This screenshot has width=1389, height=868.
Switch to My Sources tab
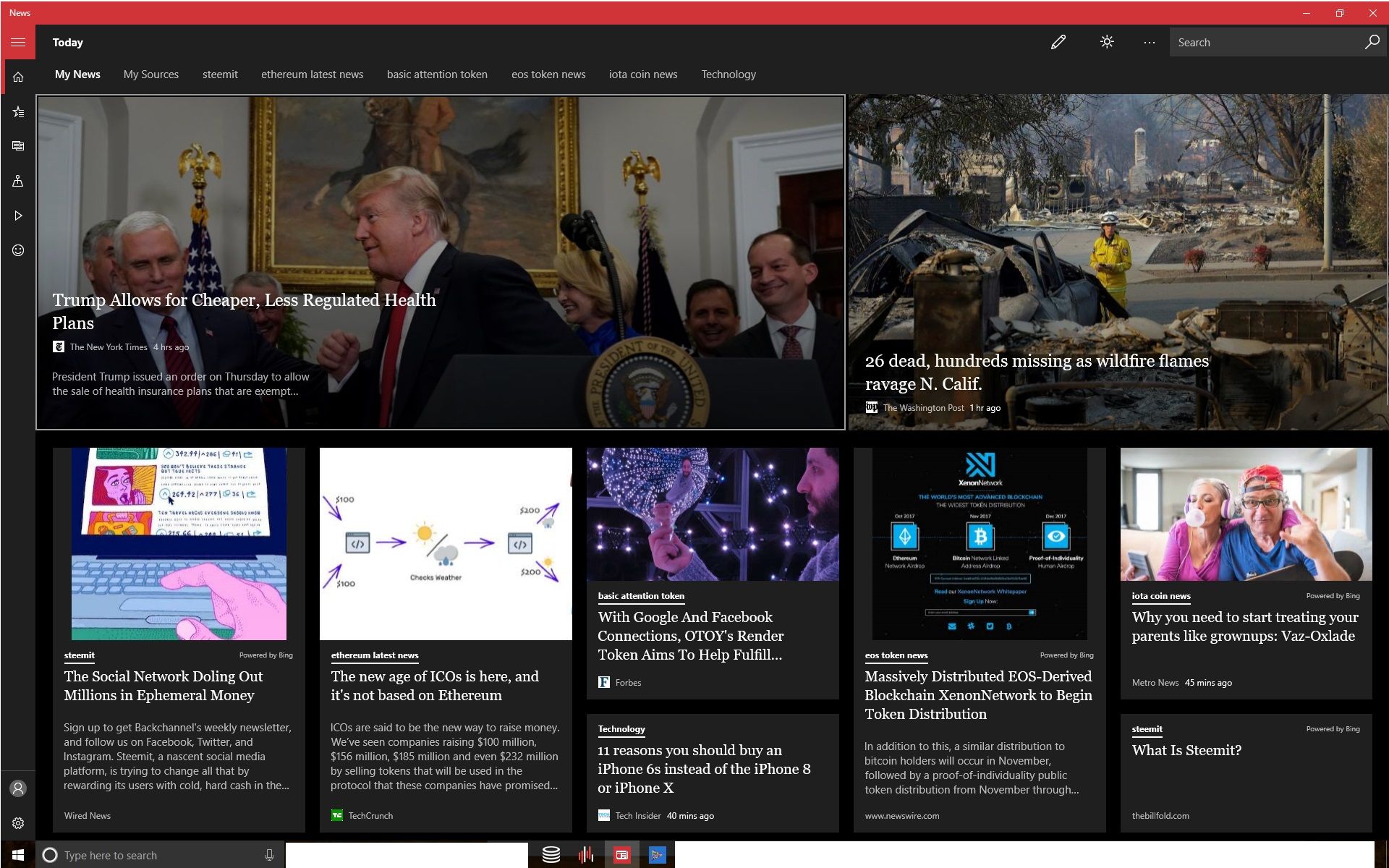pos(151,75)
